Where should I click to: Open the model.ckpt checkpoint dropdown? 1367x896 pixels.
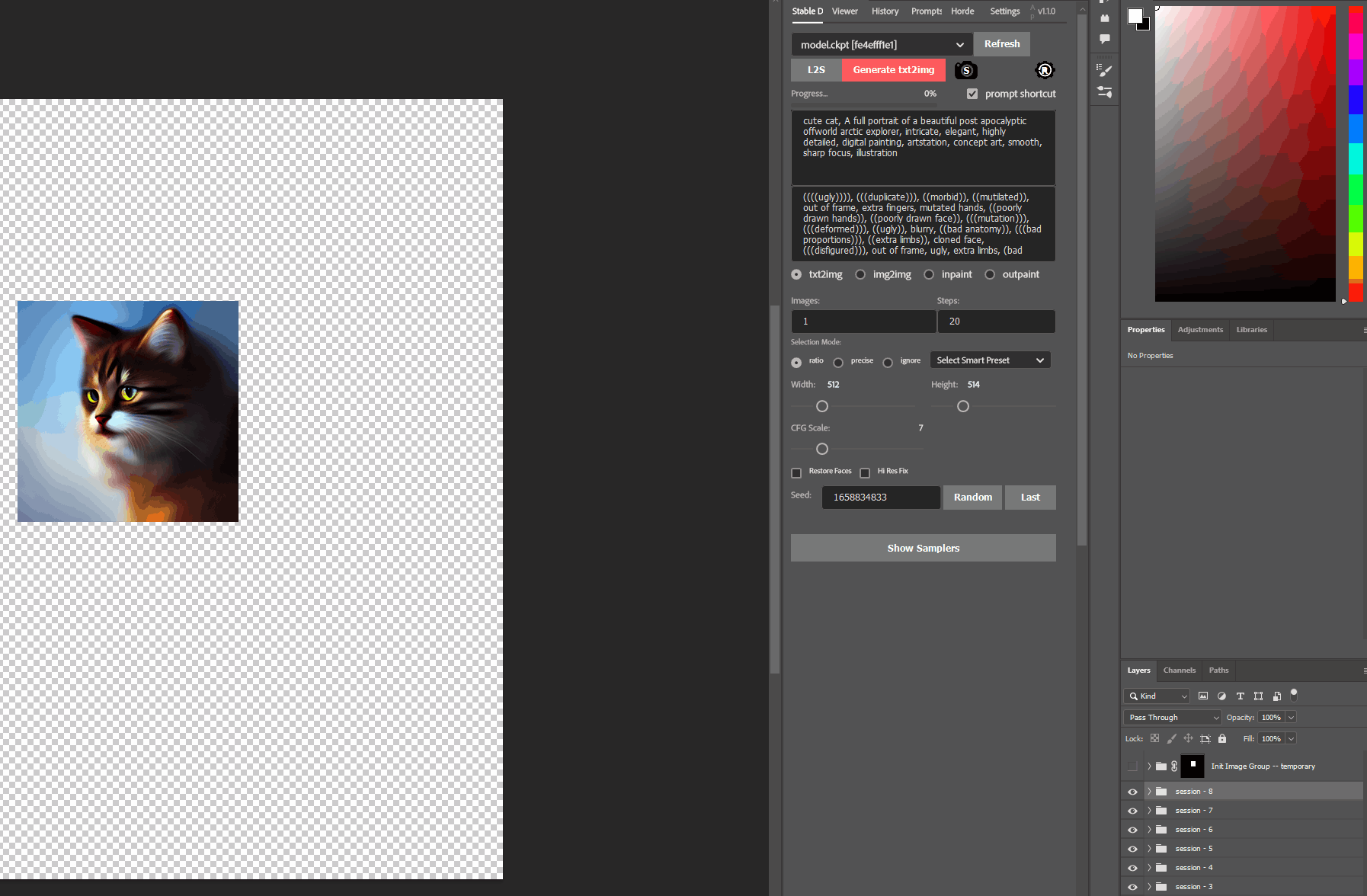pyautogui.click(x=882, y=44)
